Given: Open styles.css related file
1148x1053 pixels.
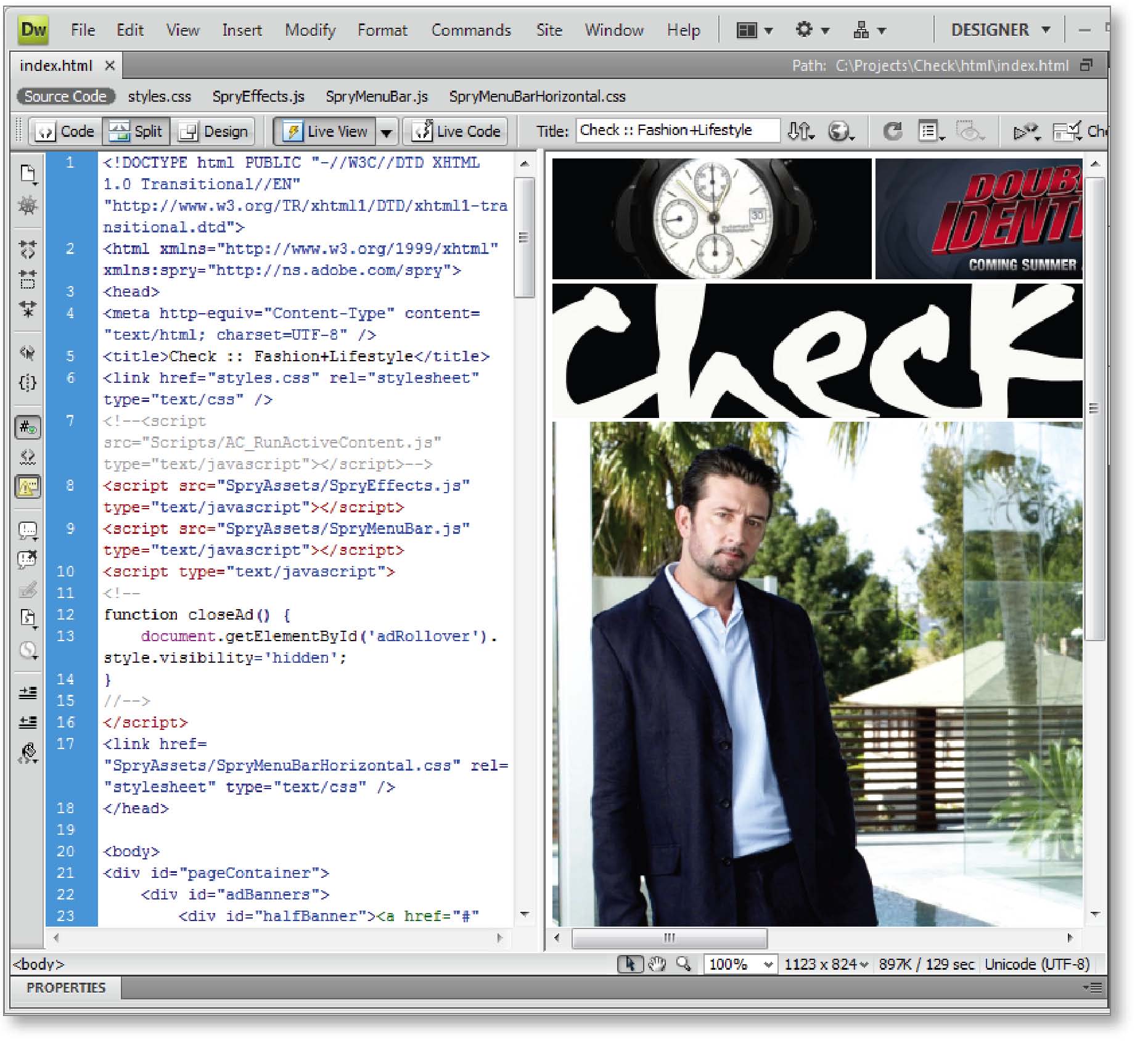Looking at the screenshot, I should tap(159, 96).
